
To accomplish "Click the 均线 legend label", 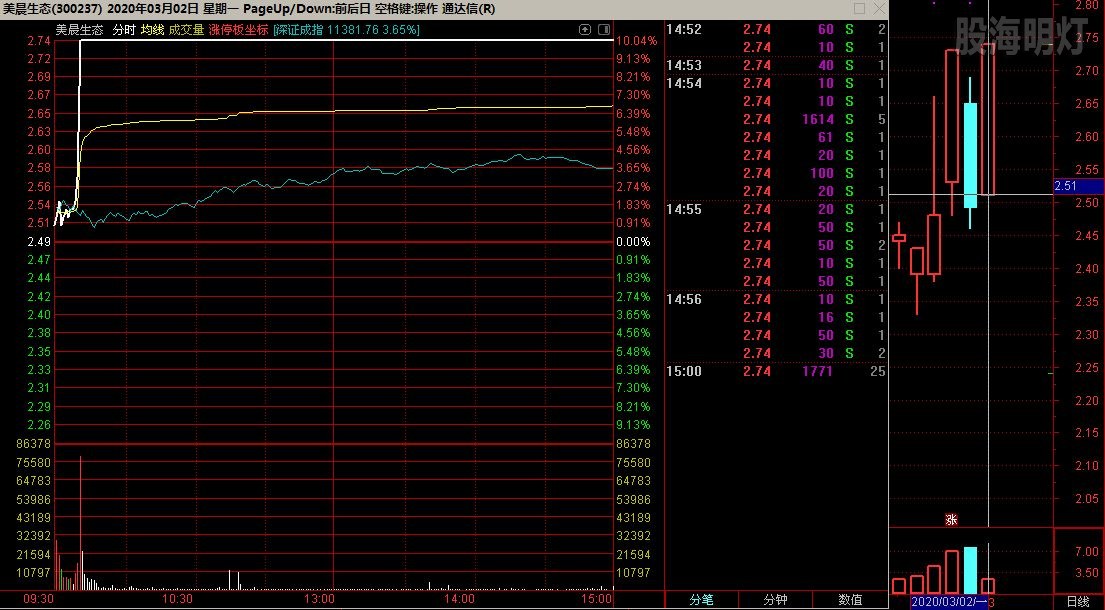I will (152, 30).
